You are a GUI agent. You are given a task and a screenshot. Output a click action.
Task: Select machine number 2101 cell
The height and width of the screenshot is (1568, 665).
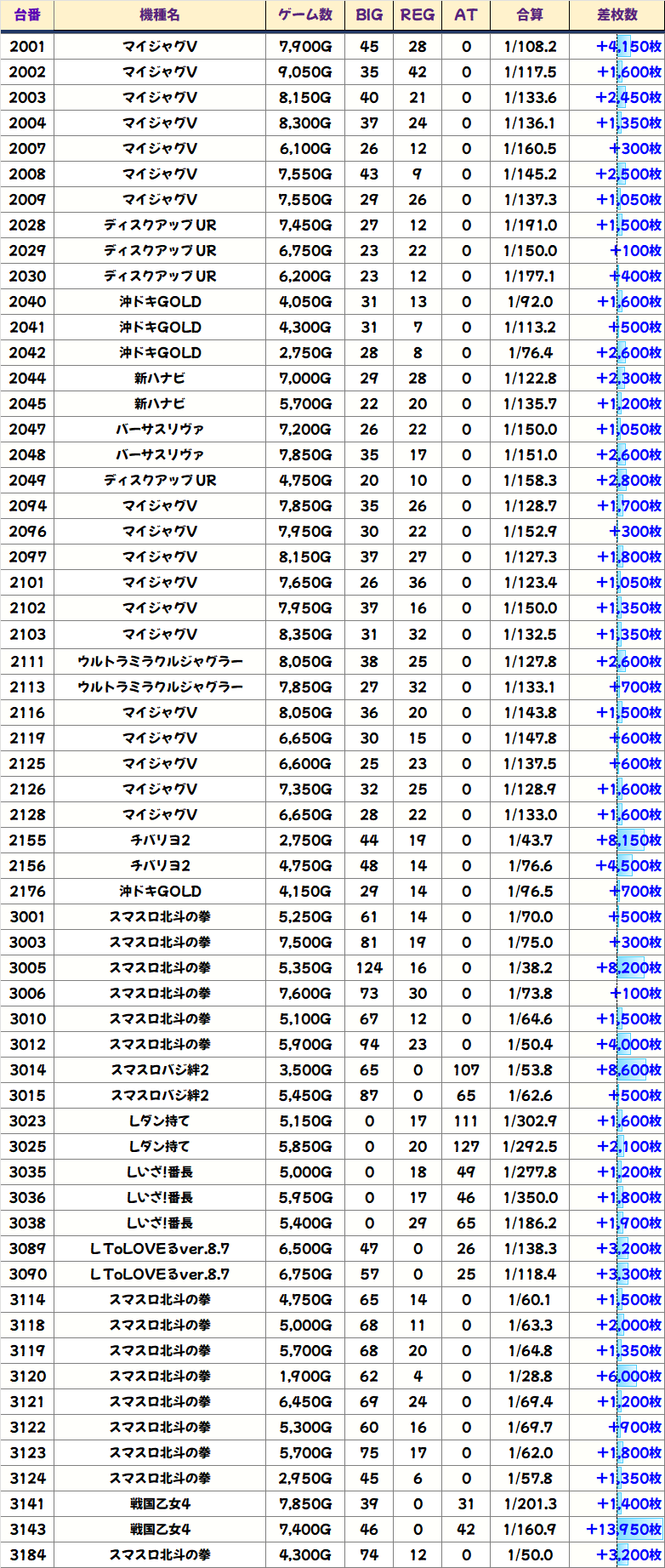tap(27, 583)
